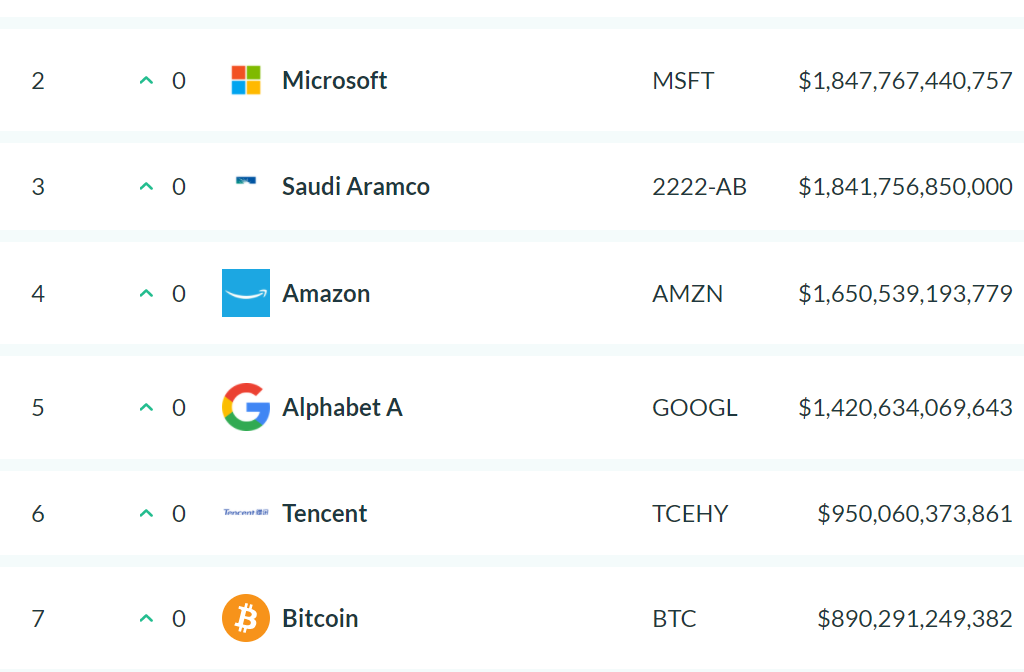Open the Tencent name link
The height and width of the screenshot is (672, 1024).
pos(325,513)
